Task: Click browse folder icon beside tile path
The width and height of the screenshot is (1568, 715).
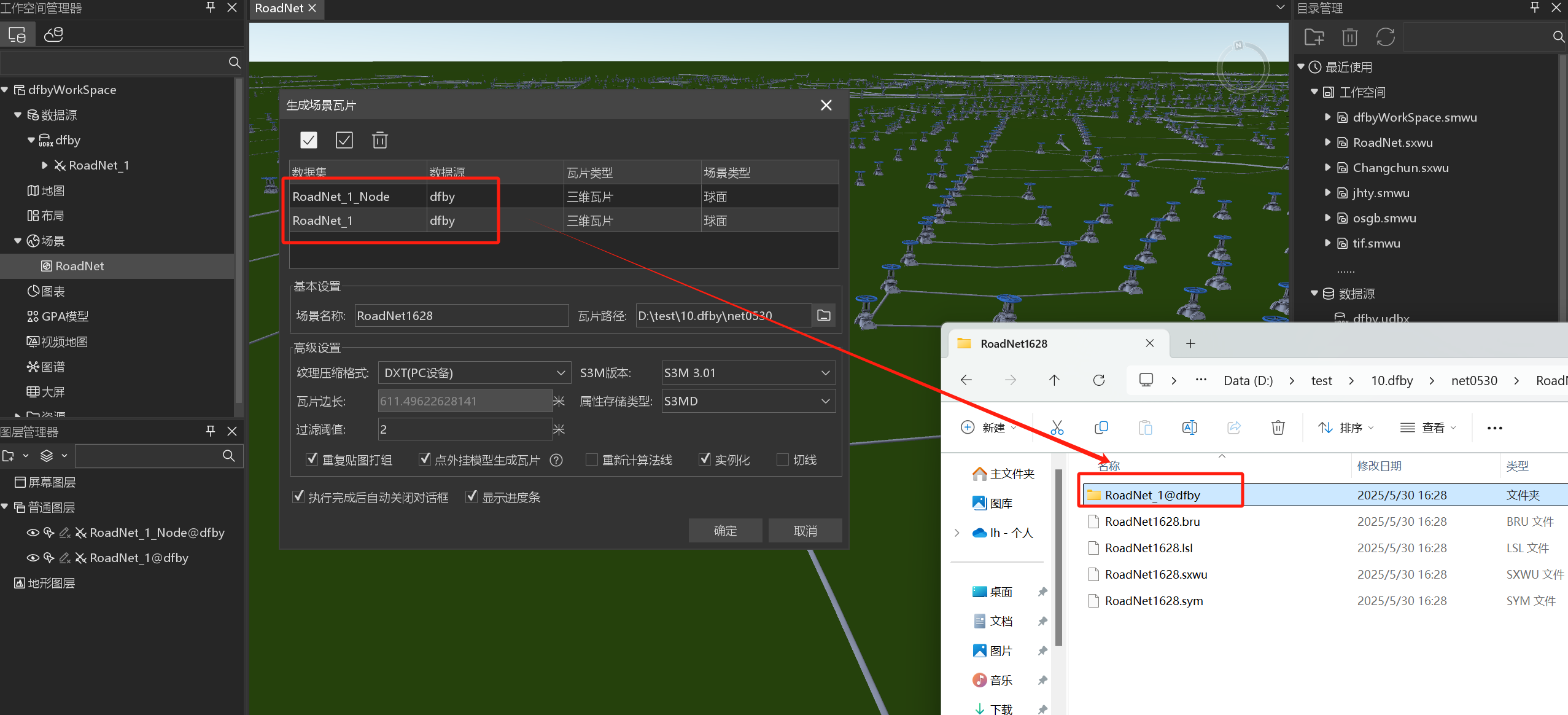Action: point(823,315)
